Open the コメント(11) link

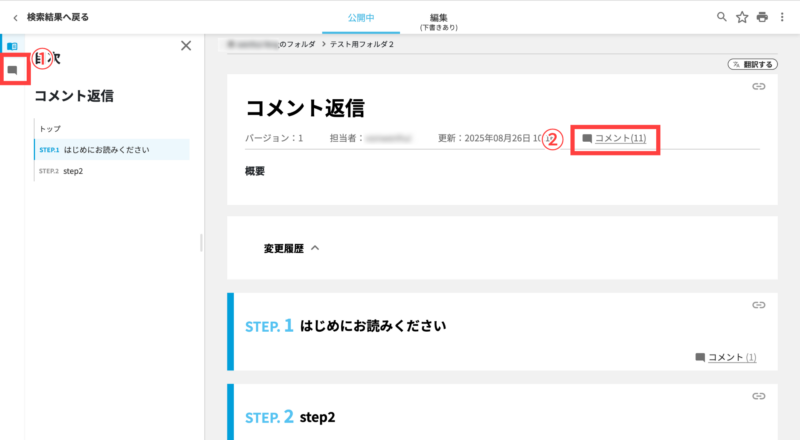point(620,138)
